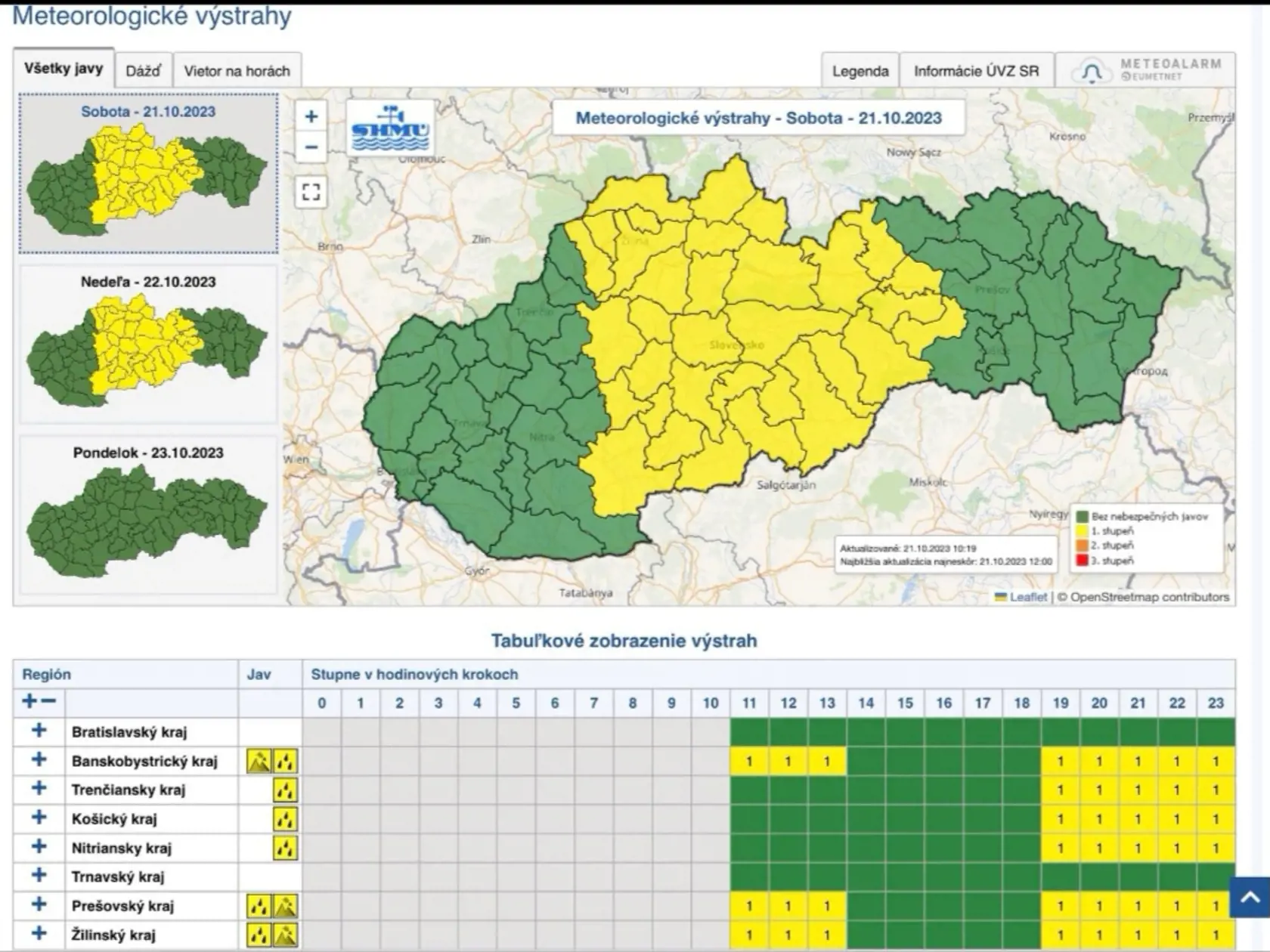Select the Sobota 21.10.2023 map thumbnail
The height and width of the screenshot is (952, 1270).
click(x=148, y=173)
